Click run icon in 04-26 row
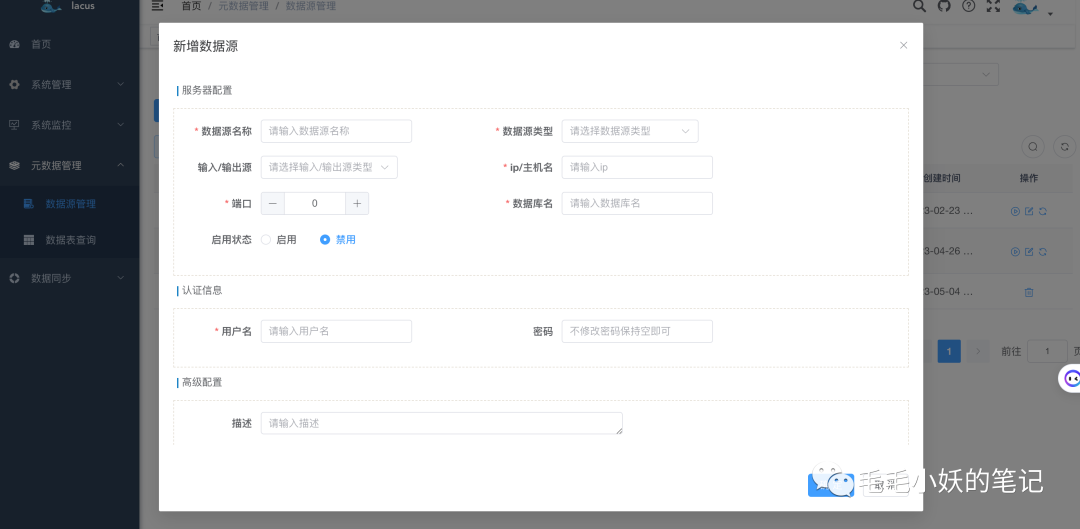This screenshot has height=529, width=1080. click(1015, 252)
